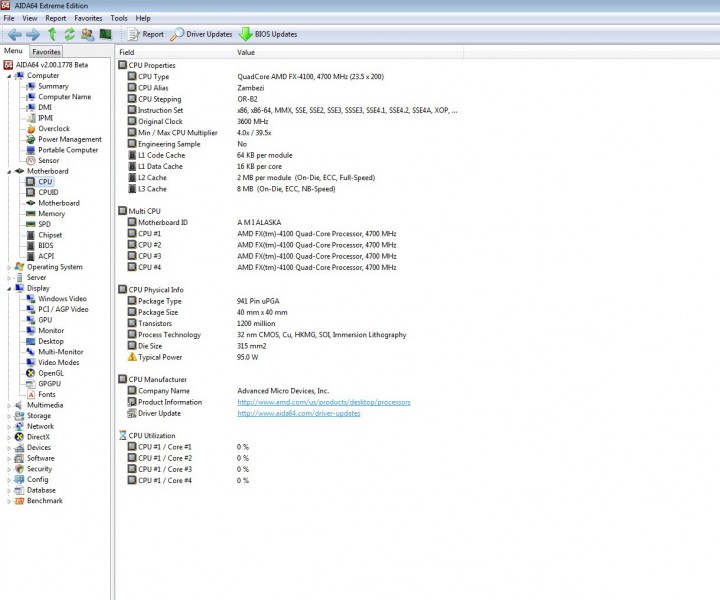Click the green chip icon in the toolbar
Image resolution: width=720 pixels, height=600 pixels.
click(106, 34)
